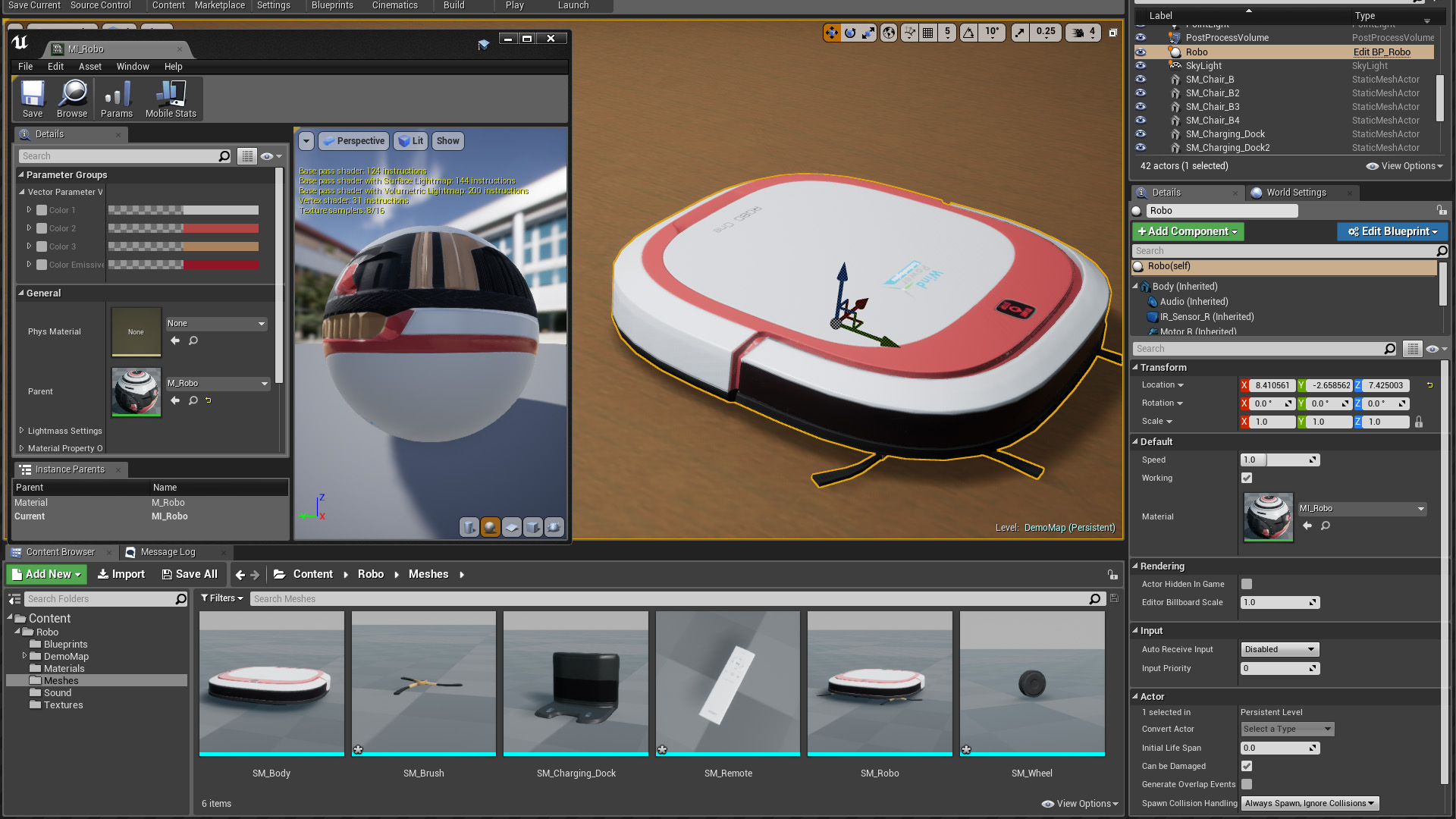Open the Window menu in material editor

[133, 67]
